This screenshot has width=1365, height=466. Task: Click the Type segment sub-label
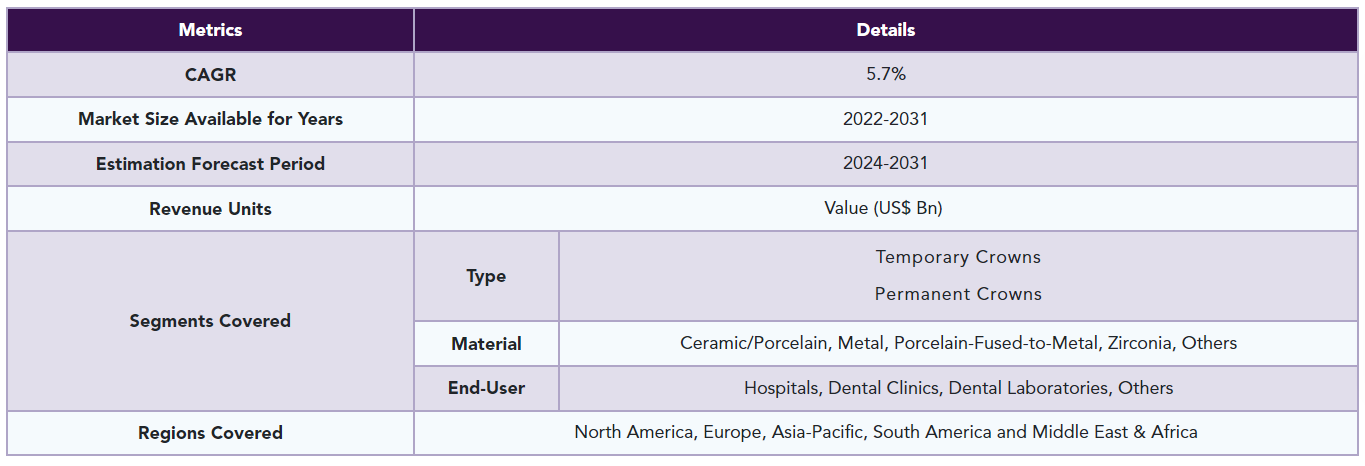[x=486, y=276]
